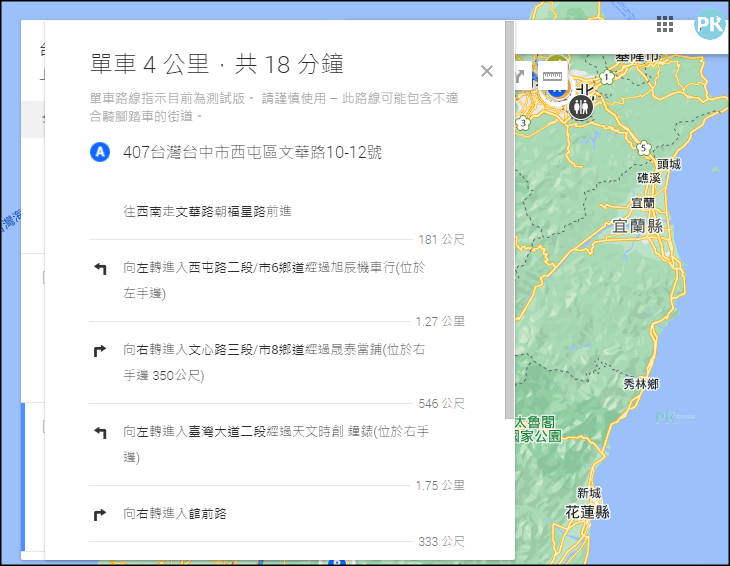Click the left turn arrow for 臺灣大道二段
Image resolution: width=730 pixels, height=566 pixels.
coord(100,432)
